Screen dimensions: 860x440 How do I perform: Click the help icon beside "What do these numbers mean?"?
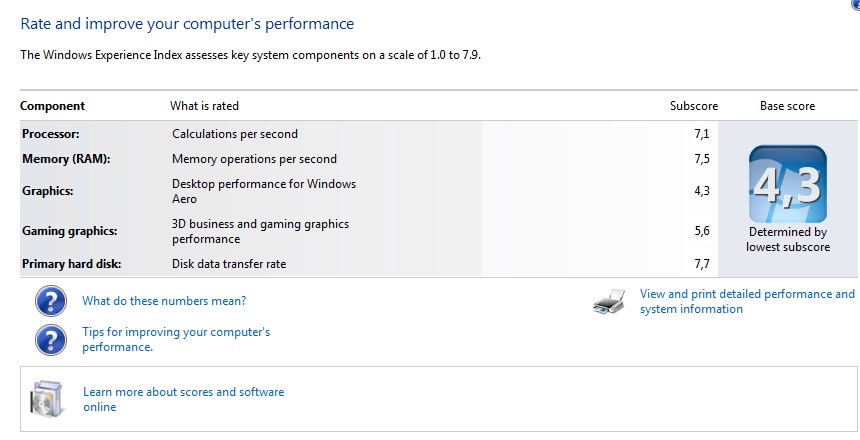click(50, 301)
